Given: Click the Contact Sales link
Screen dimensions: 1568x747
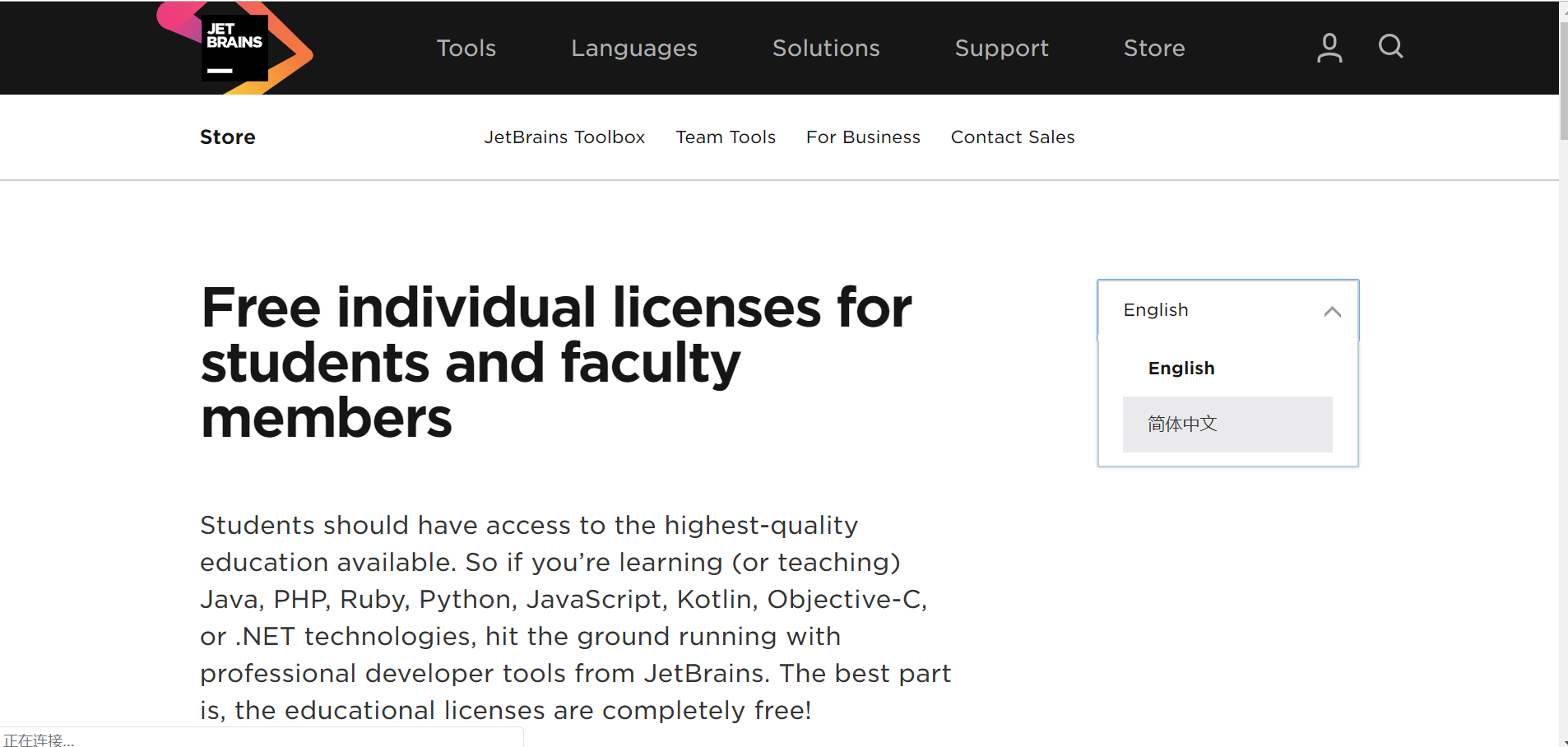Looking at the screenshot, I should point(1012,137).
